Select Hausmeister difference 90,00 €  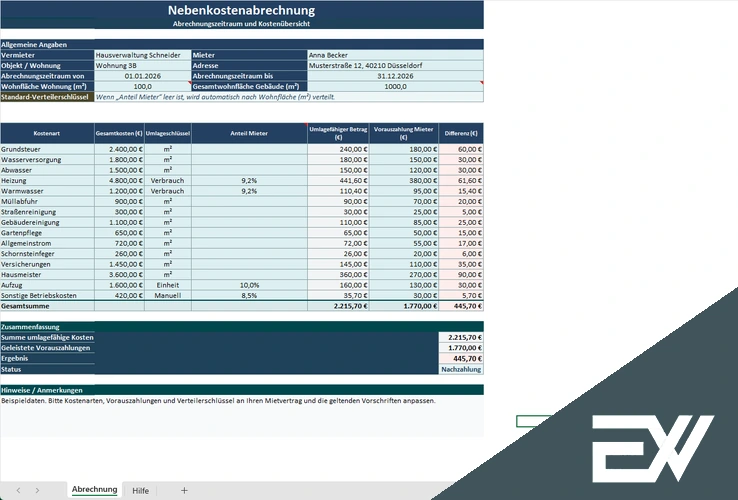coord(461,274)
